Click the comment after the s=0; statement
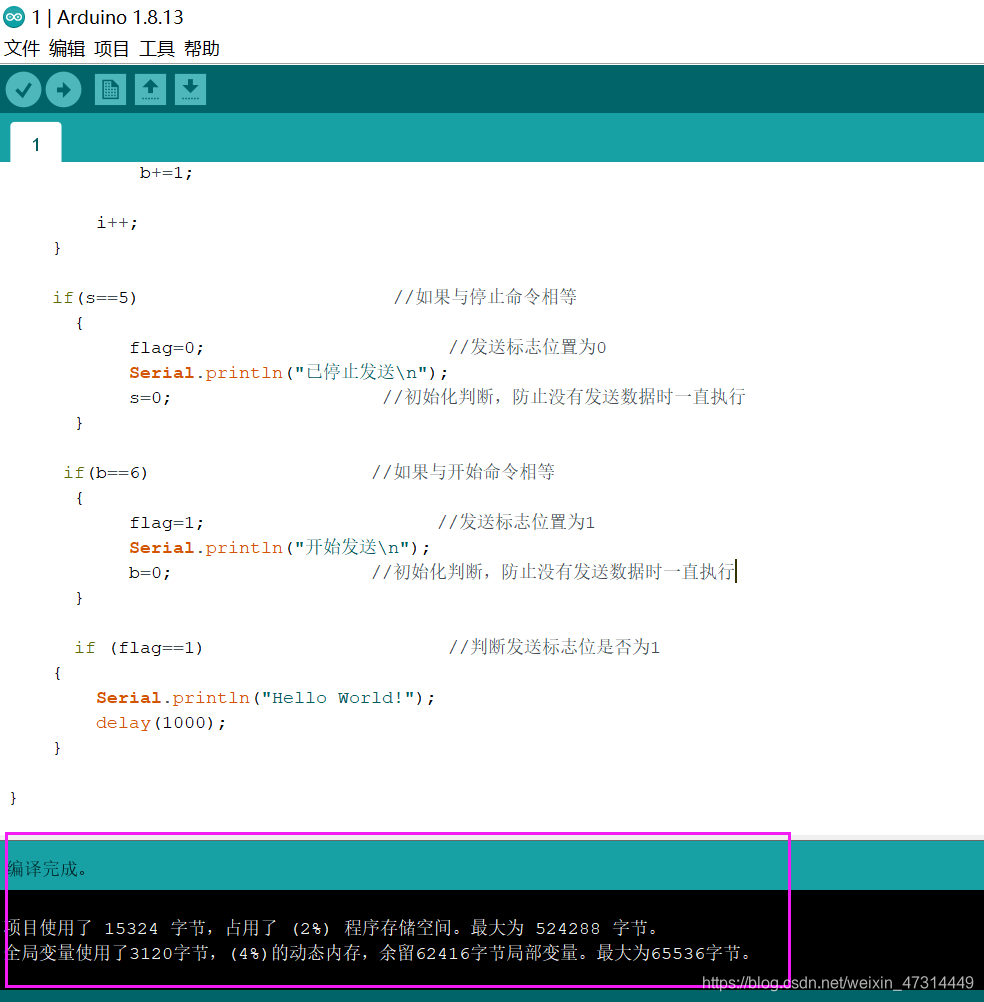984x1002 pixels. [x=564, y=397]
